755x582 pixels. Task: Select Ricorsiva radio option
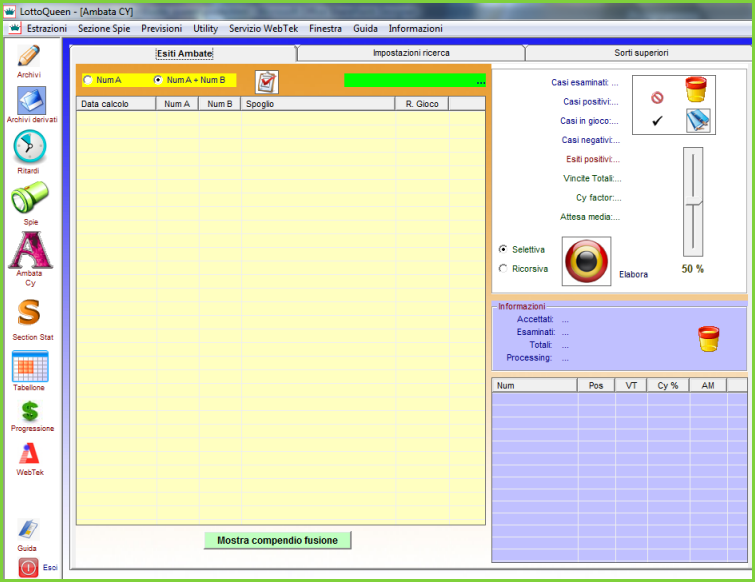tap(503, 269)
